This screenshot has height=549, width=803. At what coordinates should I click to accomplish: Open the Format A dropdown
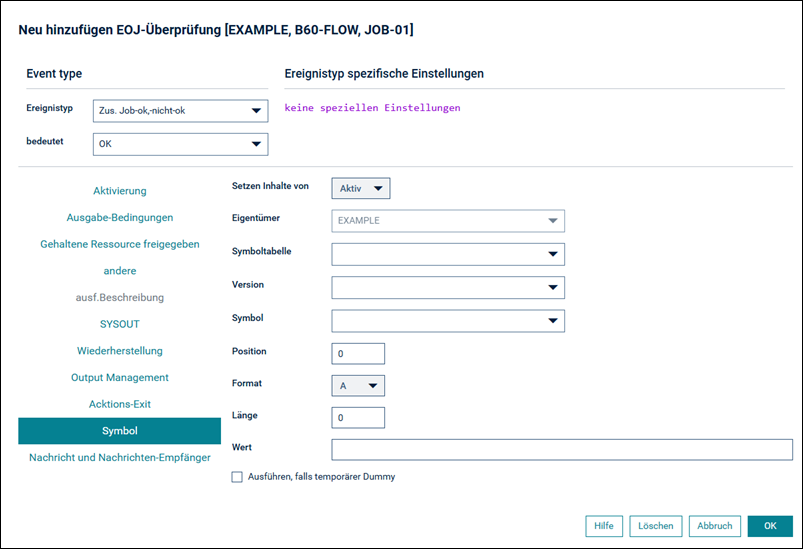coord(358,386)
